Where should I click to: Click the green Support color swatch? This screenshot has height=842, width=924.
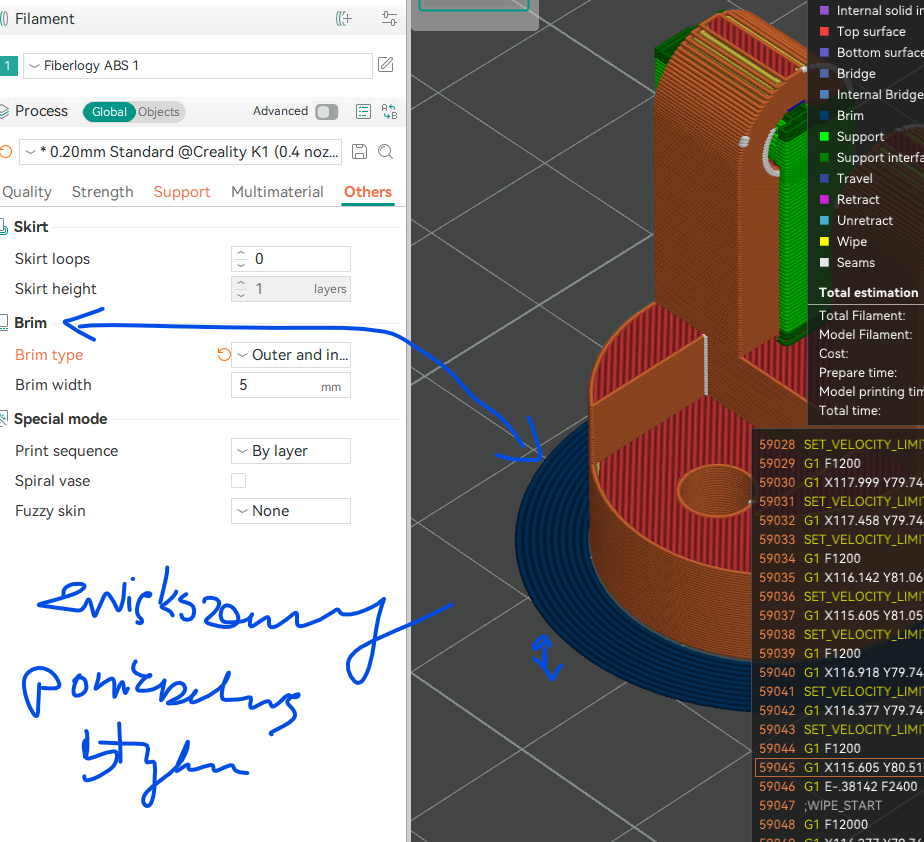824,137
